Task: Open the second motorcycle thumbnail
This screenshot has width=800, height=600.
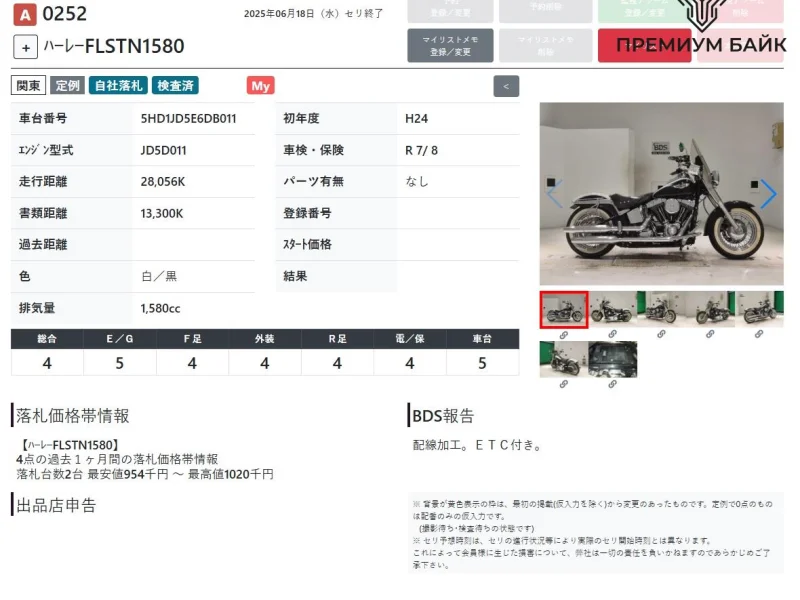Action: tap(613, 310)
